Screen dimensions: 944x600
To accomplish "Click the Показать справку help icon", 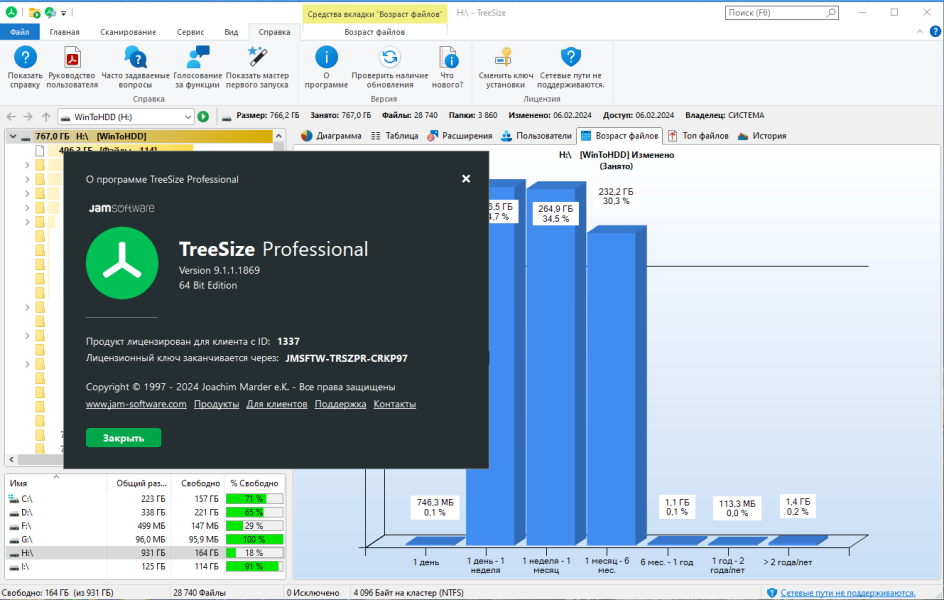I will coord(25,58).
